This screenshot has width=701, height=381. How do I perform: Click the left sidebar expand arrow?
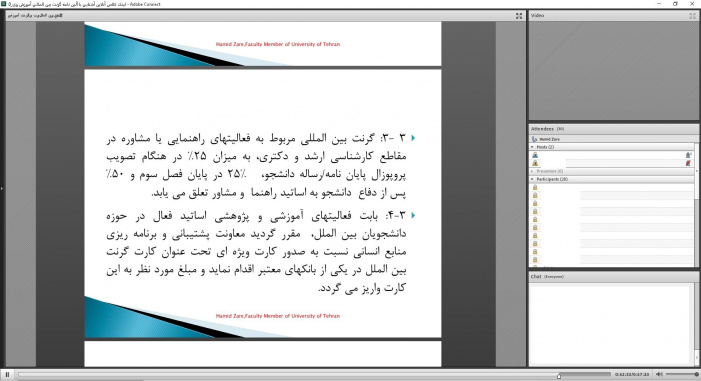coord(2,189)
